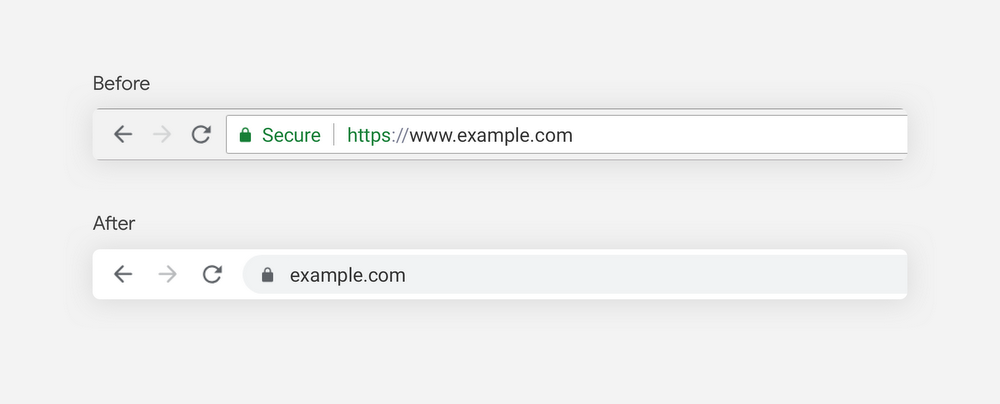Screen dimensions: 1000x404
Task: Click the vertical divider after Secure
Action: pos(334,135)
